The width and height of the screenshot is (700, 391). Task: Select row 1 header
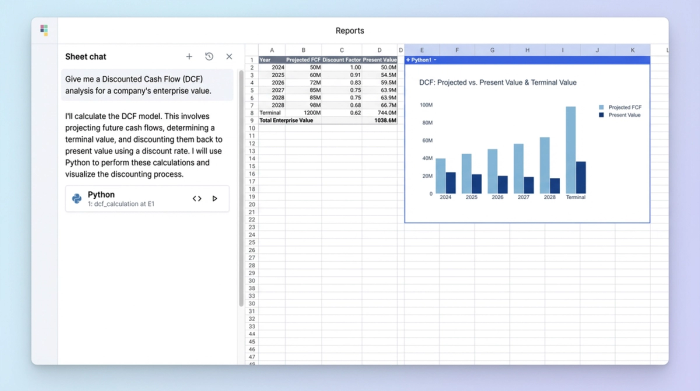pyautogui.click(x=252, y=60)
